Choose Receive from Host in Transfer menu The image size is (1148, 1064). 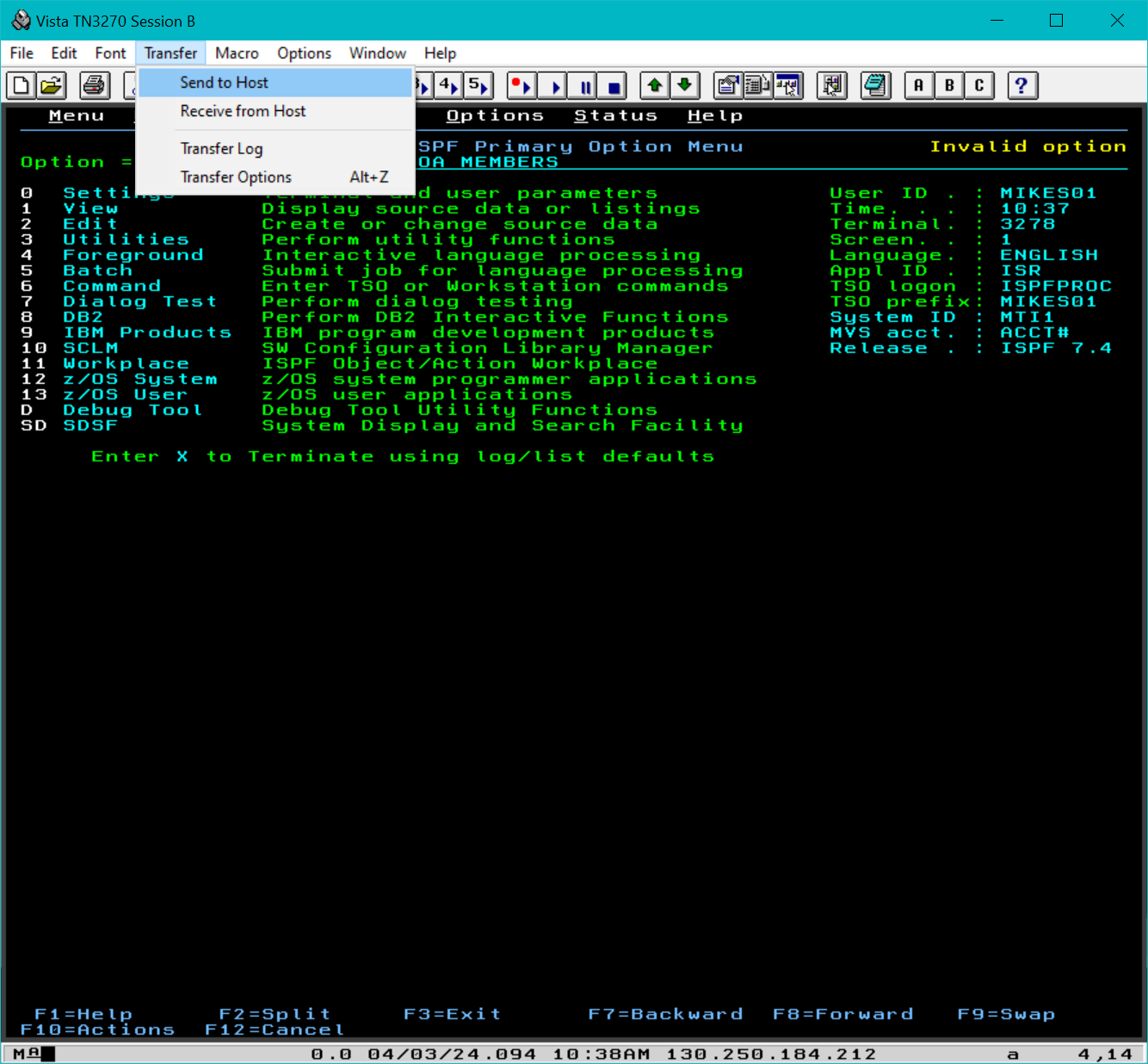tap(243, 111)
